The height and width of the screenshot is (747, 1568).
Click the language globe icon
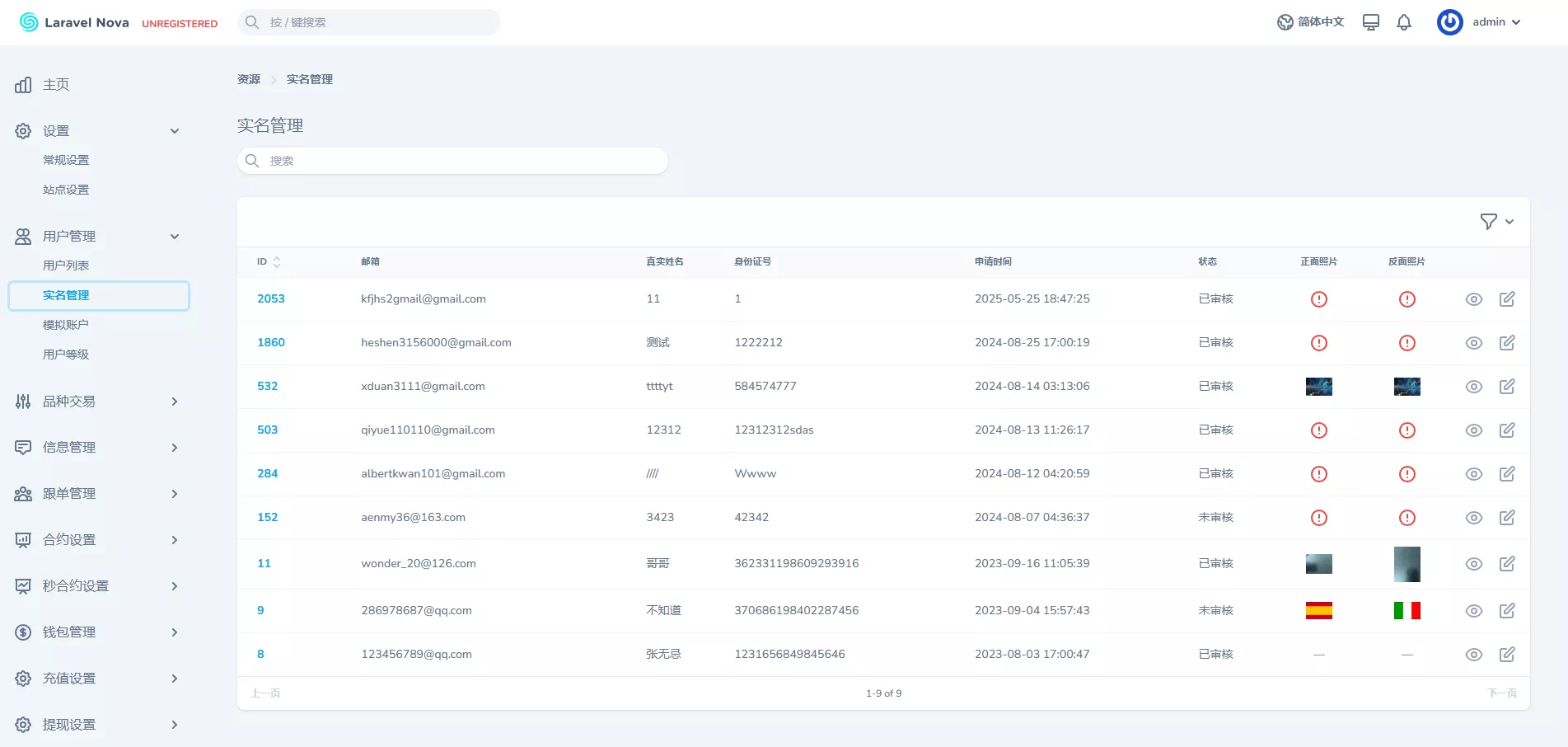pos(1285,21)
